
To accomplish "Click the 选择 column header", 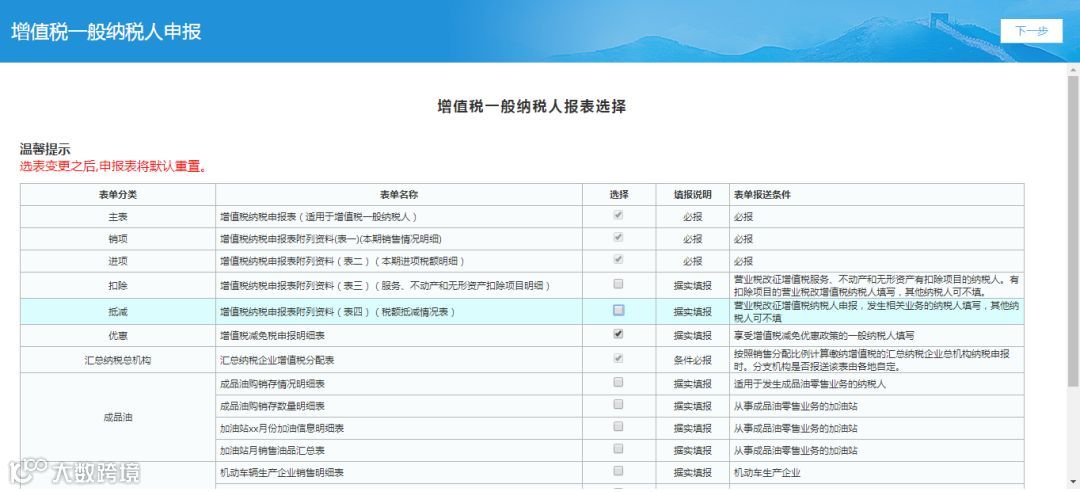I will pos(619,195).
